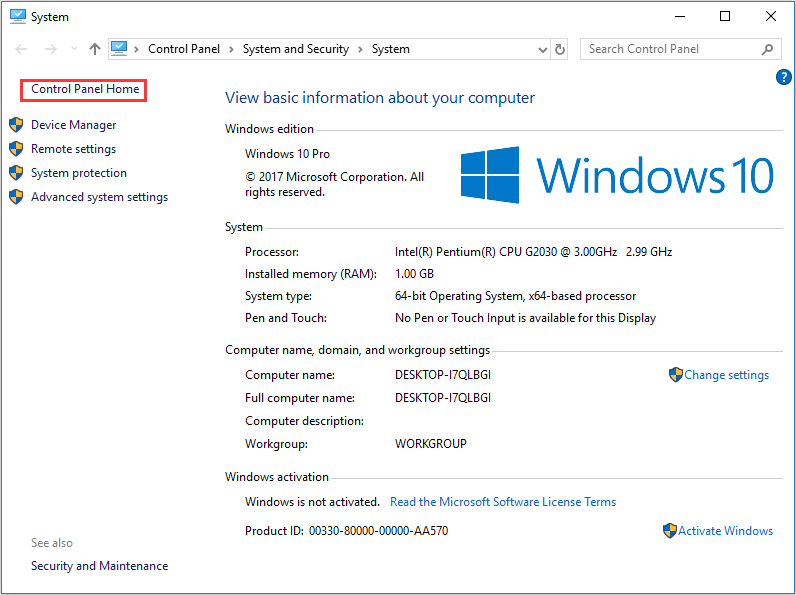Close the System window
The image size is (796, 595).
click(x=771, y=16)
